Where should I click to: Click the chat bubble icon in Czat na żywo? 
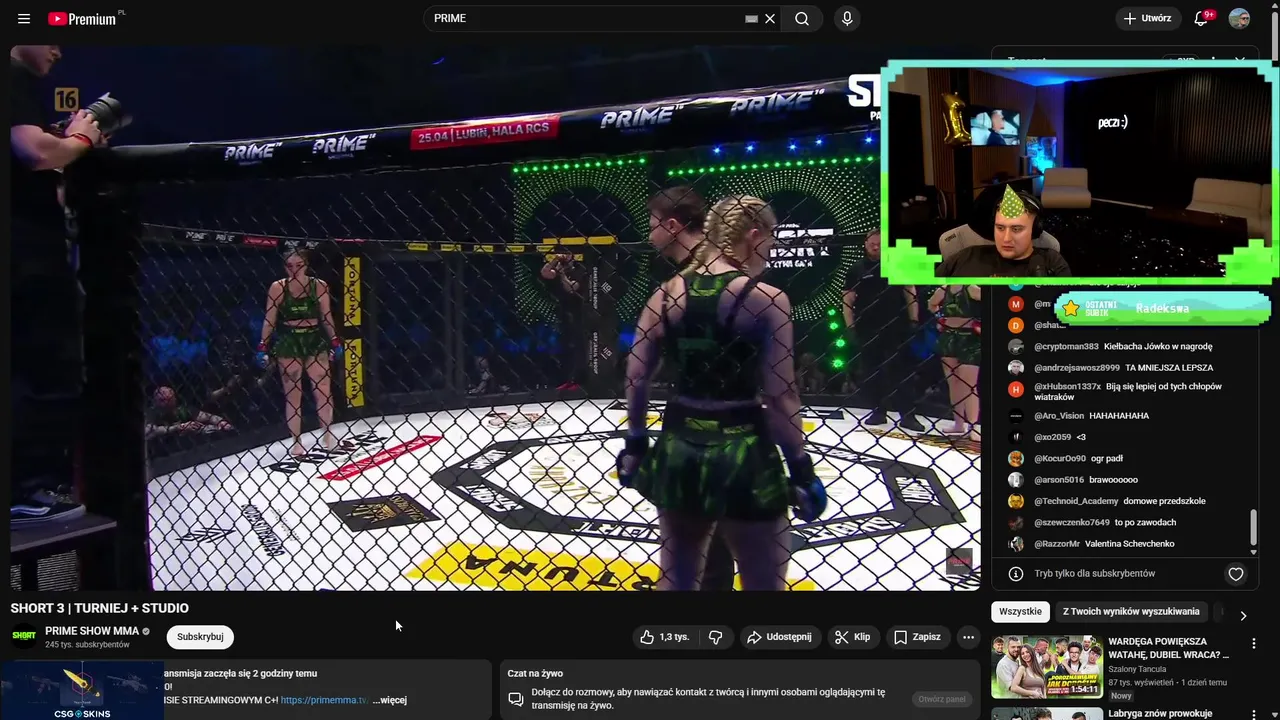pos(516,699)
